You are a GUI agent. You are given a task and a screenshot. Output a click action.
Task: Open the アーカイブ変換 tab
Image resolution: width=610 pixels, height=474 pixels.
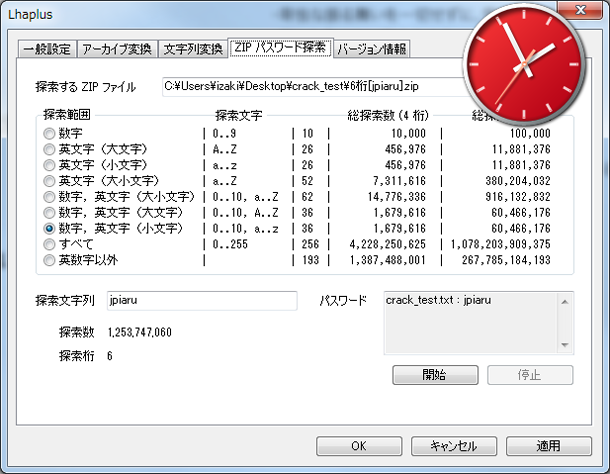pyautogui.click(x=117, y=49)
